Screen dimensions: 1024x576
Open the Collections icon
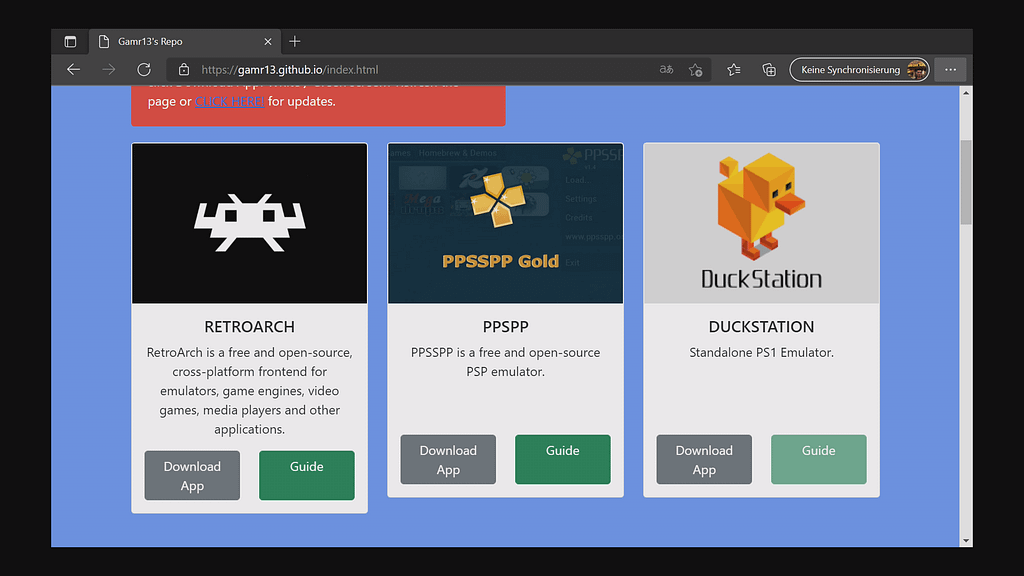[x=769, y=70]
